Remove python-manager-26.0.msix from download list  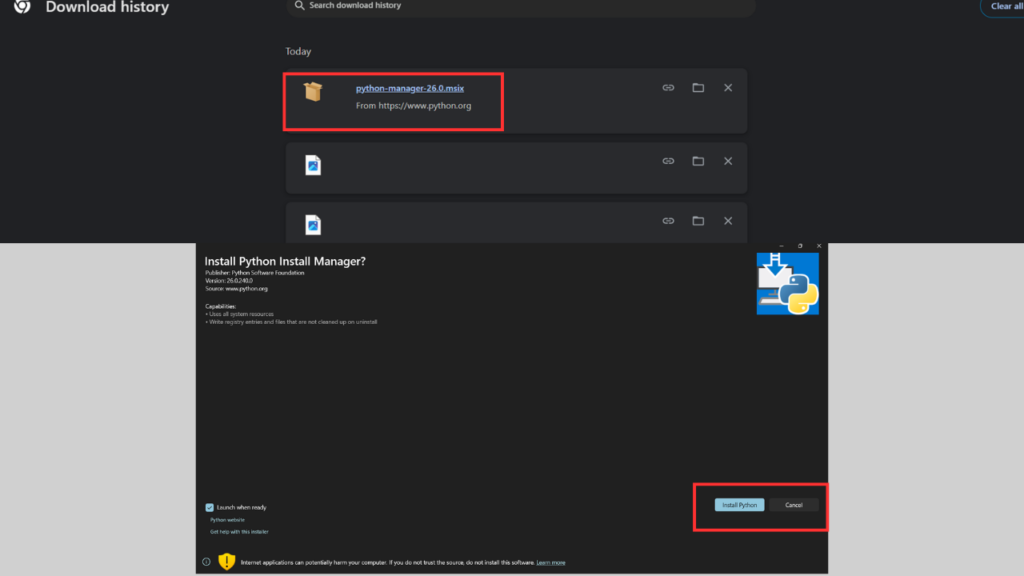click(728, 88)
